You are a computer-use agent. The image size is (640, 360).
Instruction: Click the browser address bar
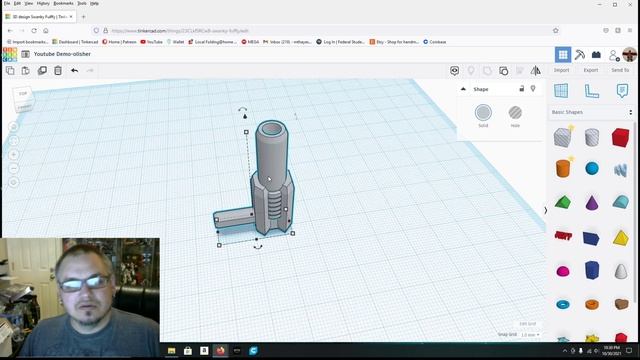coord(327,31)
